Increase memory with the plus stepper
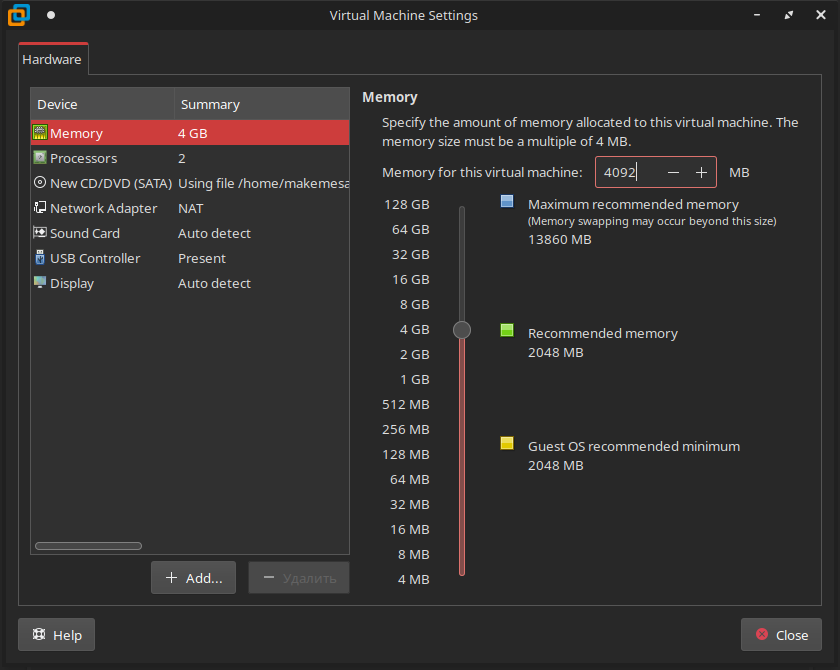 [701, 173]
